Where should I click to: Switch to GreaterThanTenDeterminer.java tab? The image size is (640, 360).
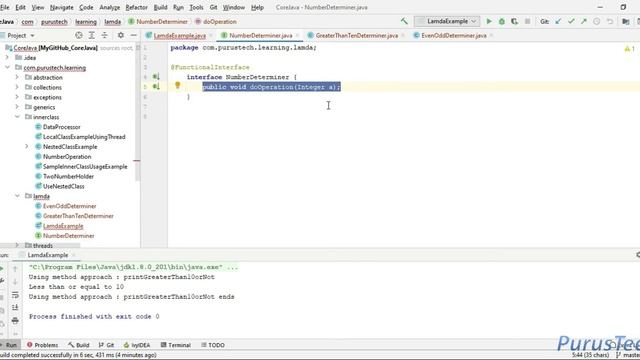coord(357,36)
